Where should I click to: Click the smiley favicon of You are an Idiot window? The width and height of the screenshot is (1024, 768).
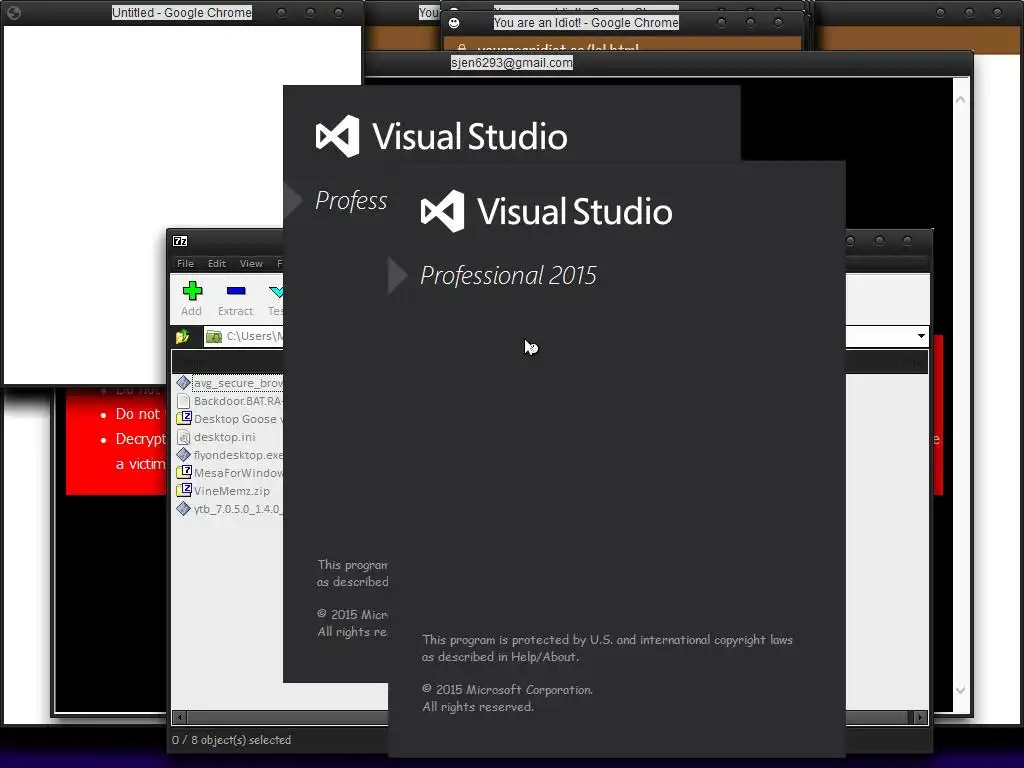pos(454,23)
